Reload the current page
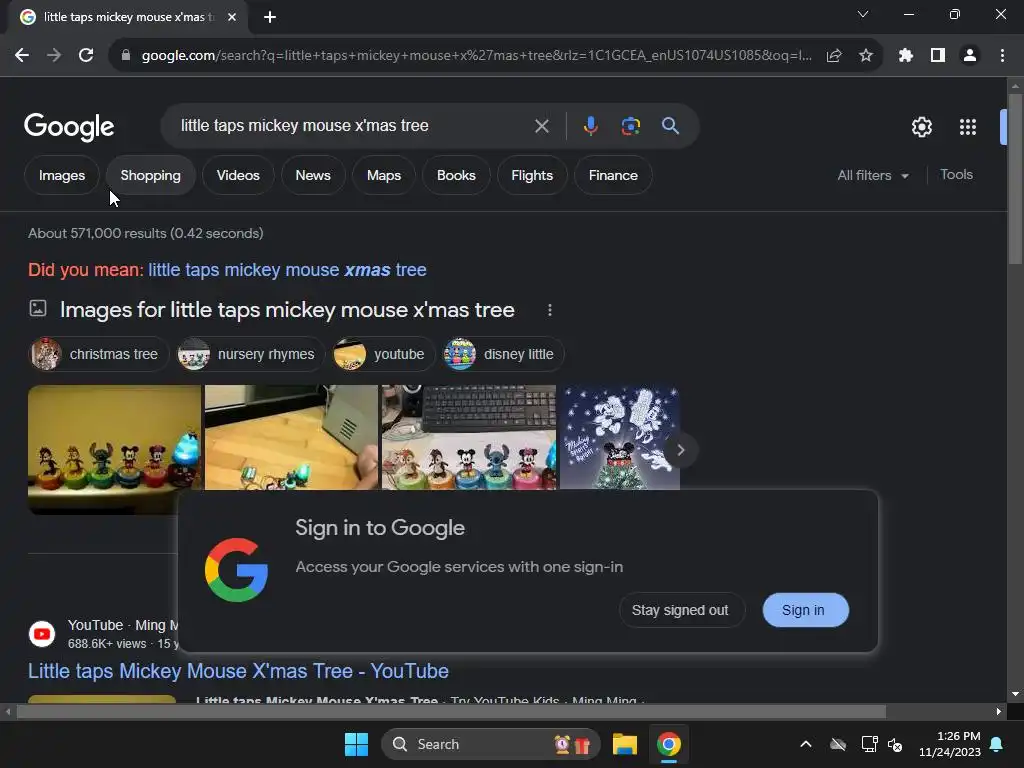 [86, 56]
